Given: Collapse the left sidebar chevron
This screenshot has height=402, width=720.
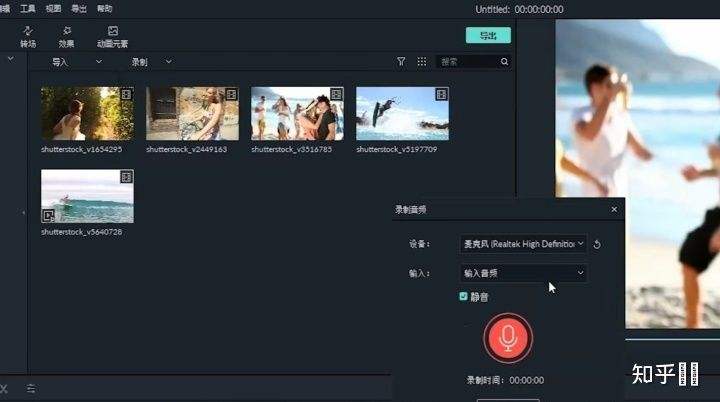Looking at the screenshot, I should pos(11,59).
